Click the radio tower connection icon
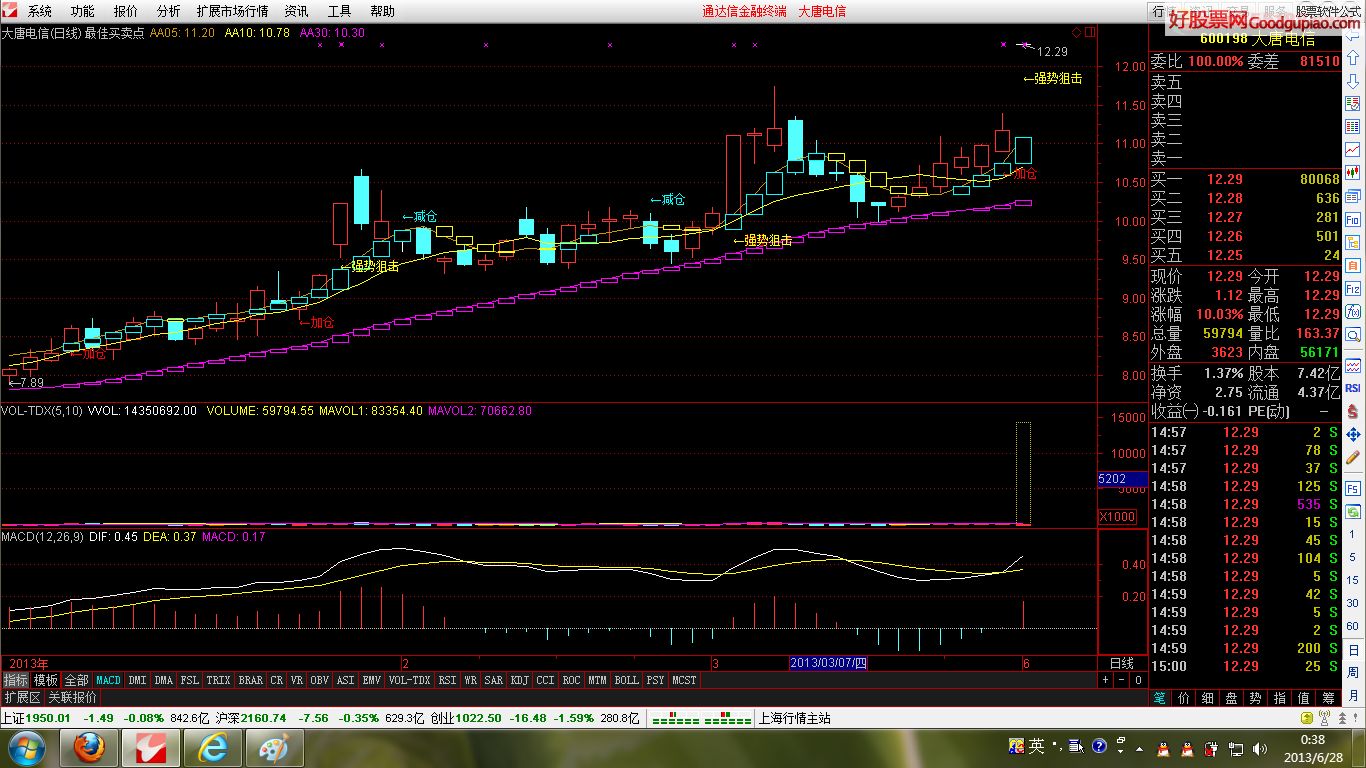 [1324, 718]
